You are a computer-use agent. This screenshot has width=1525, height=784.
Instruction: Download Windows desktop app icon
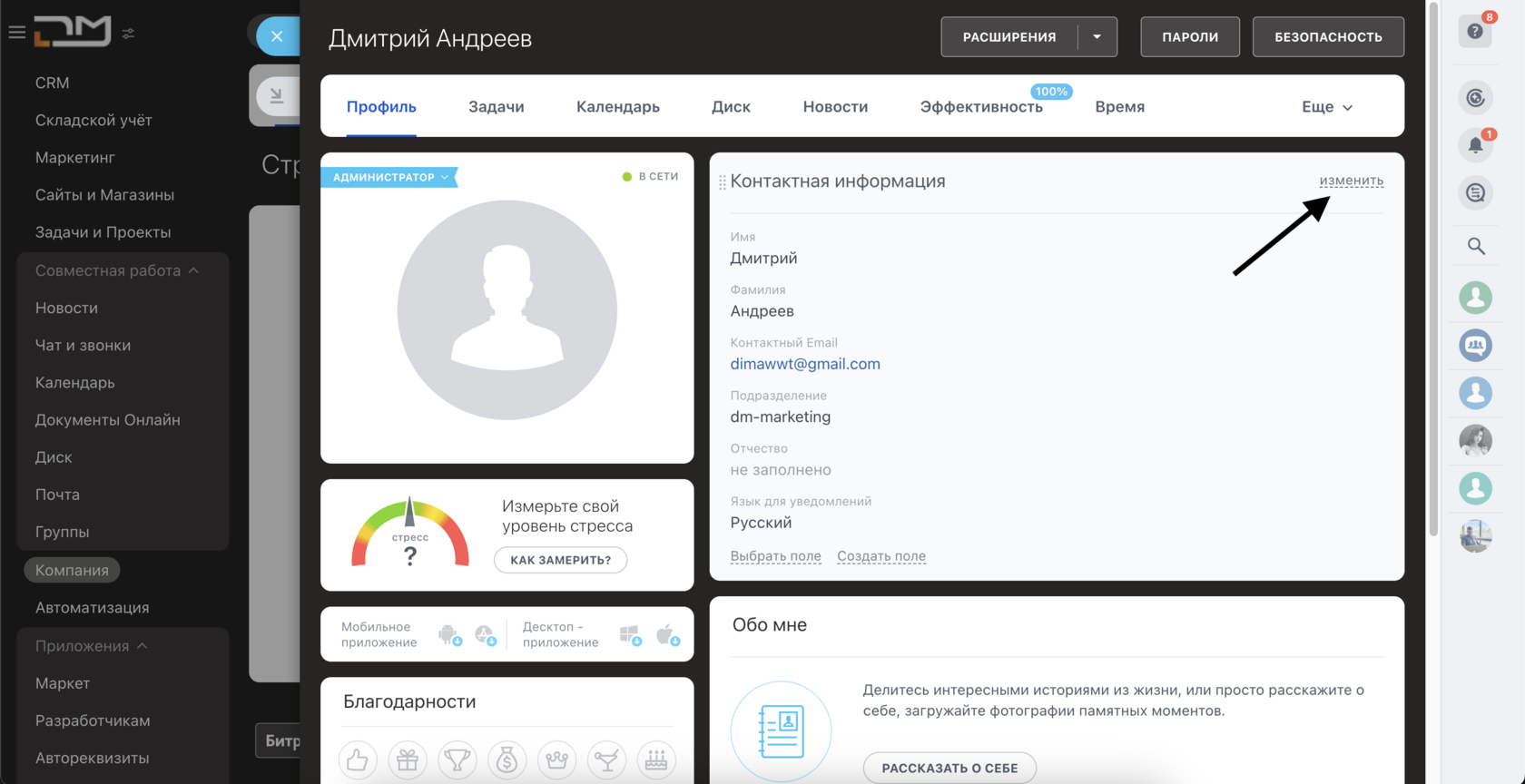630,634
